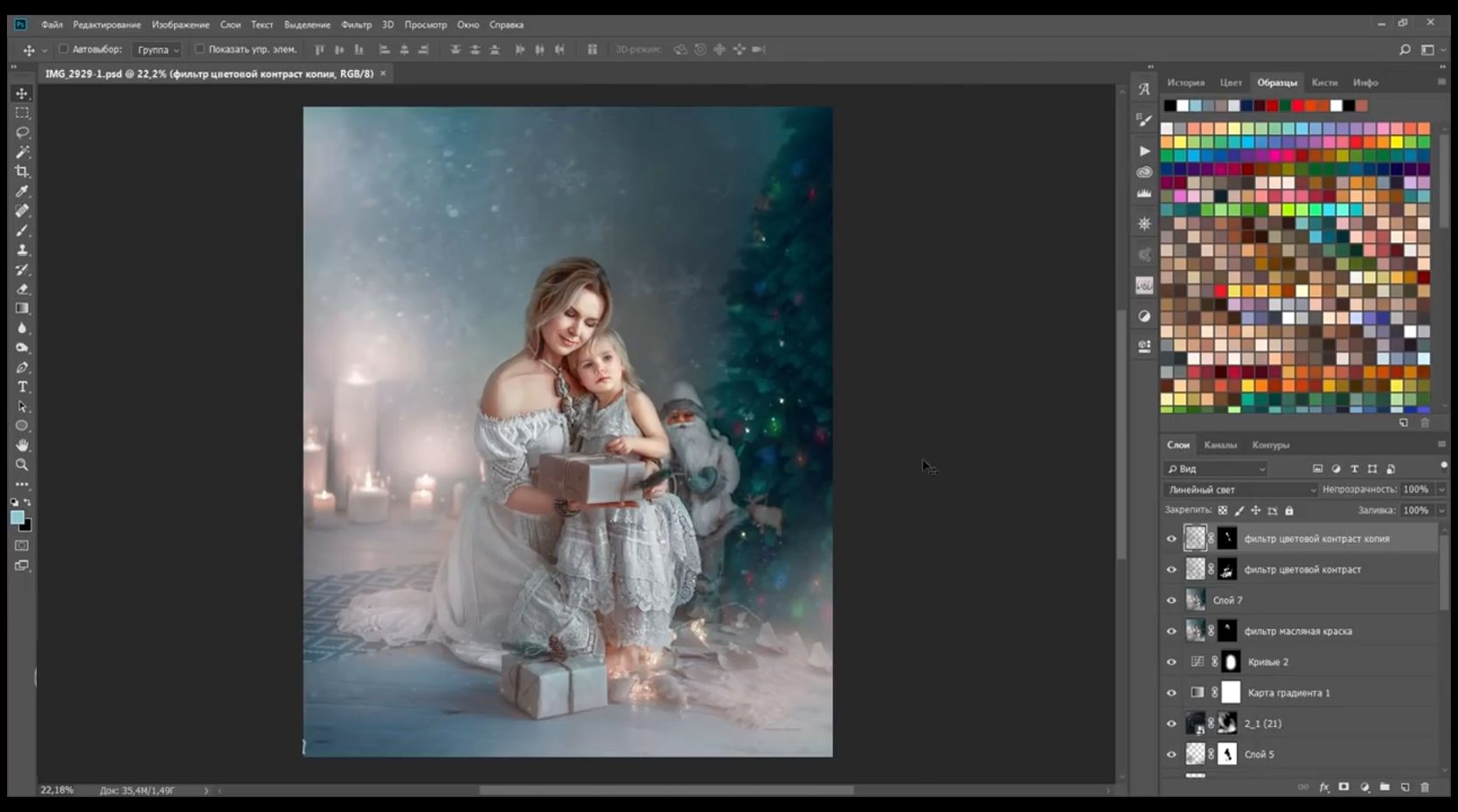Hide layer фильтр цветовой контраст копия
Image resolution: width=1458 pixels, height=812 pixels.
(x=1171, y=539)
